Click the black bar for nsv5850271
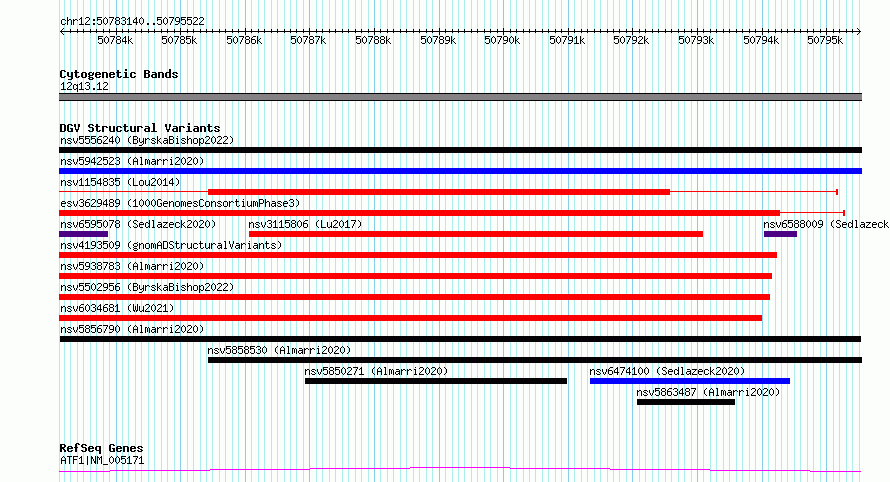This screenshot has height=482, width=890. tap(436, 381)
